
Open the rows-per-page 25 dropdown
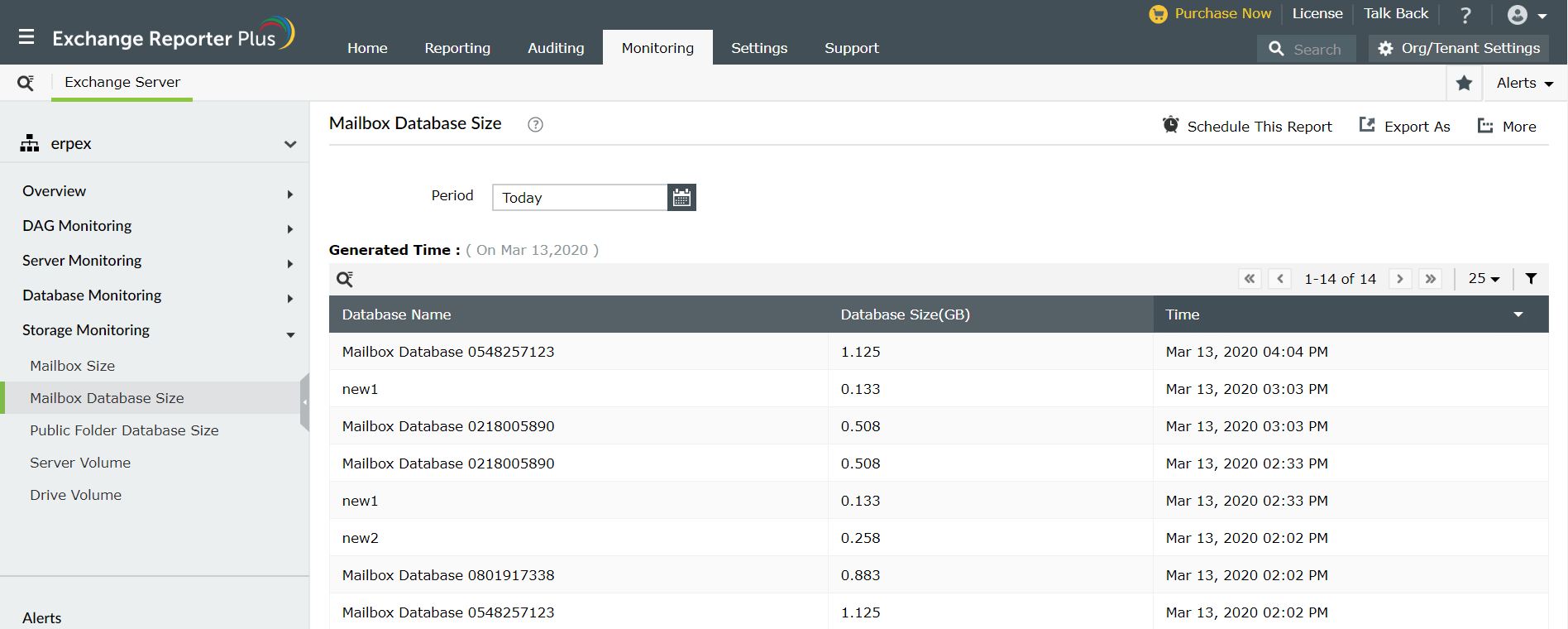[x=1484, y=279]
